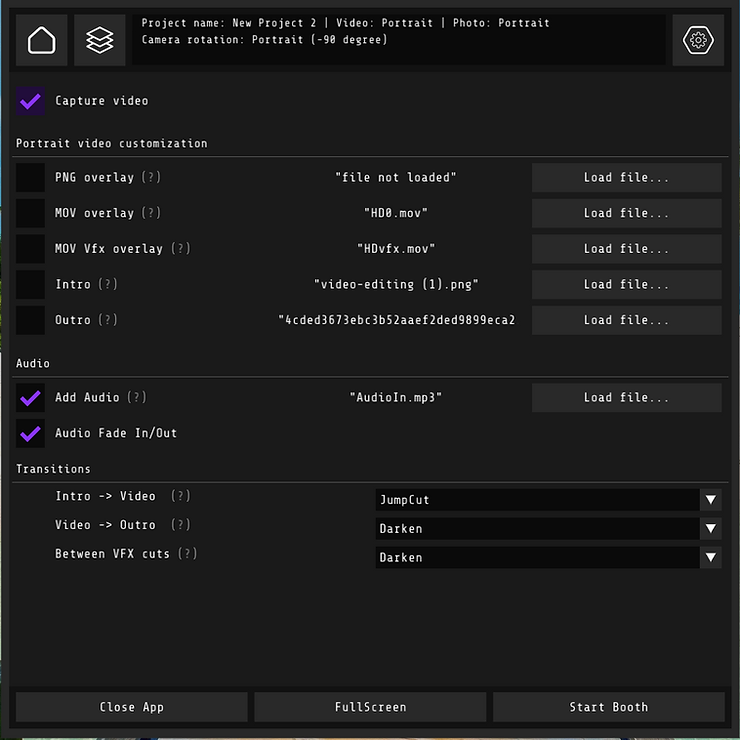Click the Start Booth button

(x=609, y=707)
